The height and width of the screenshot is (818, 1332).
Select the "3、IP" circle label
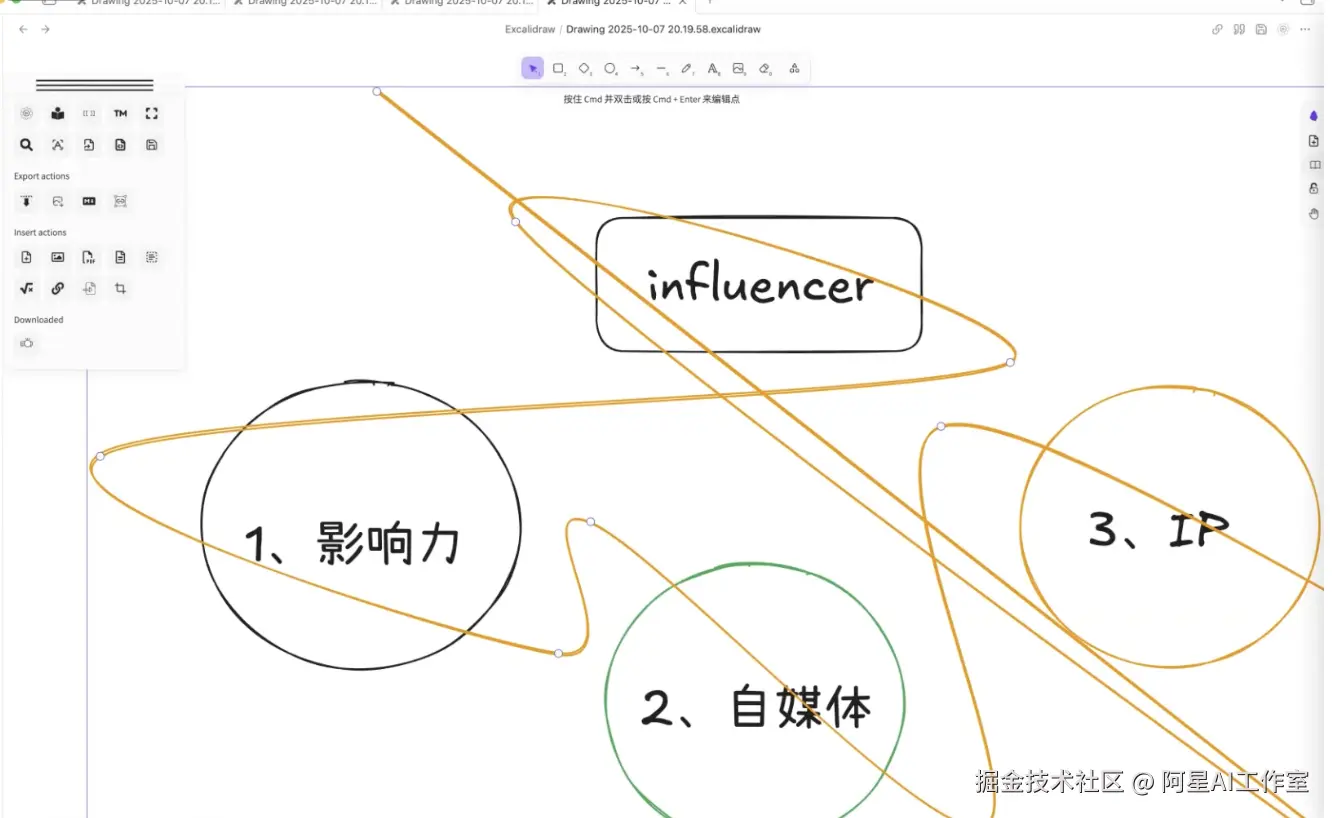tap(1159, 529)
